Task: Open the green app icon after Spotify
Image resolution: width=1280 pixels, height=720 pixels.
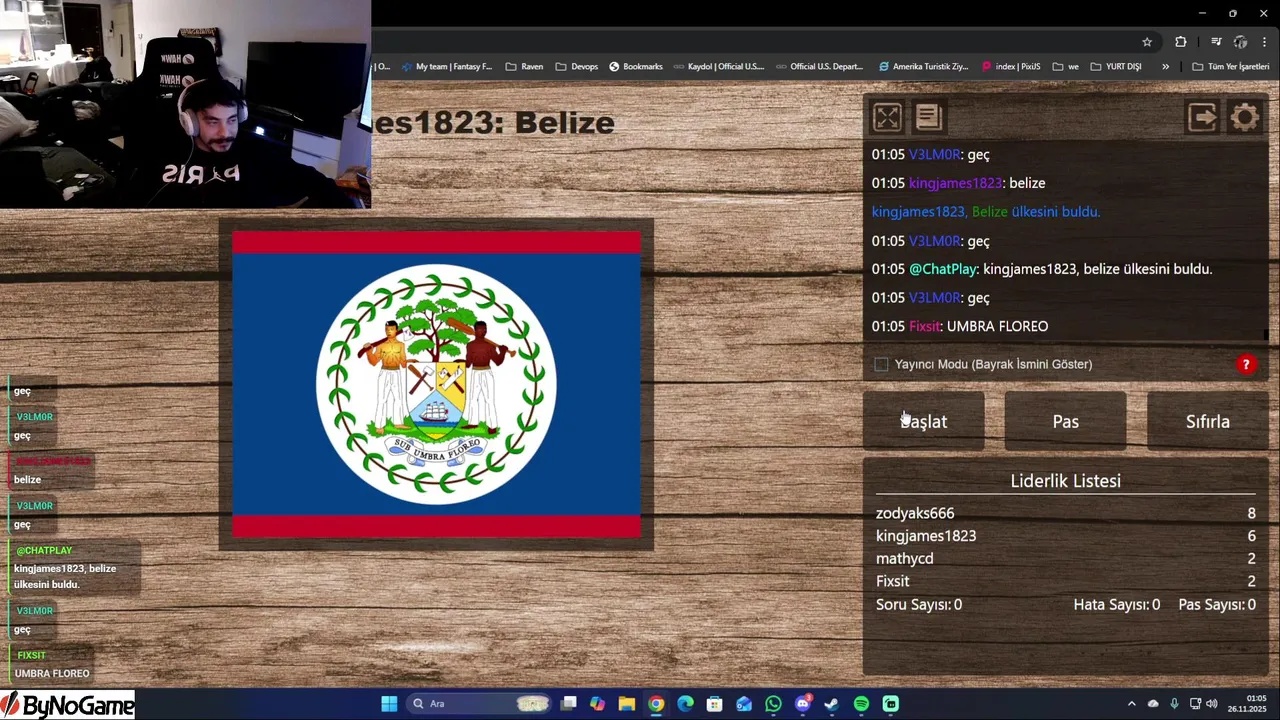Action: (890, 704)
